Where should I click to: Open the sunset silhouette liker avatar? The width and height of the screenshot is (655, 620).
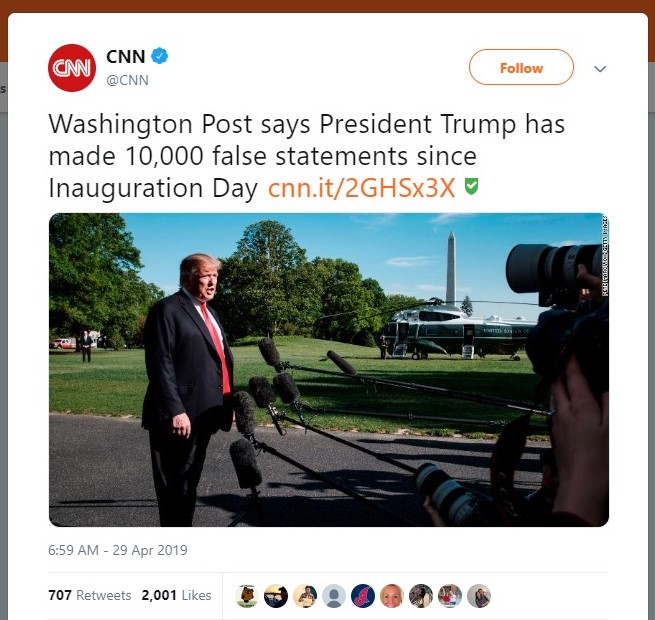(x=276, y=595)
